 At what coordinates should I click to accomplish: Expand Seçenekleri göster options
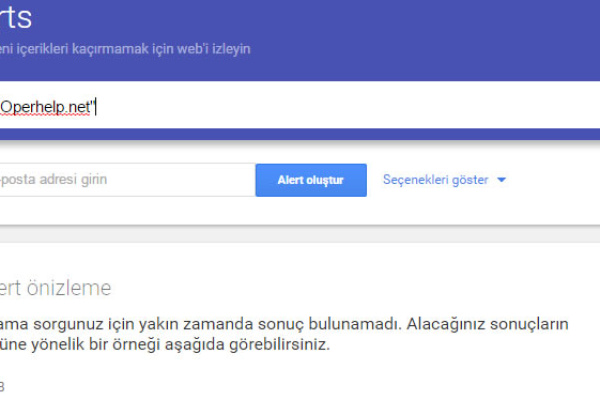click(x=444, y=180)
